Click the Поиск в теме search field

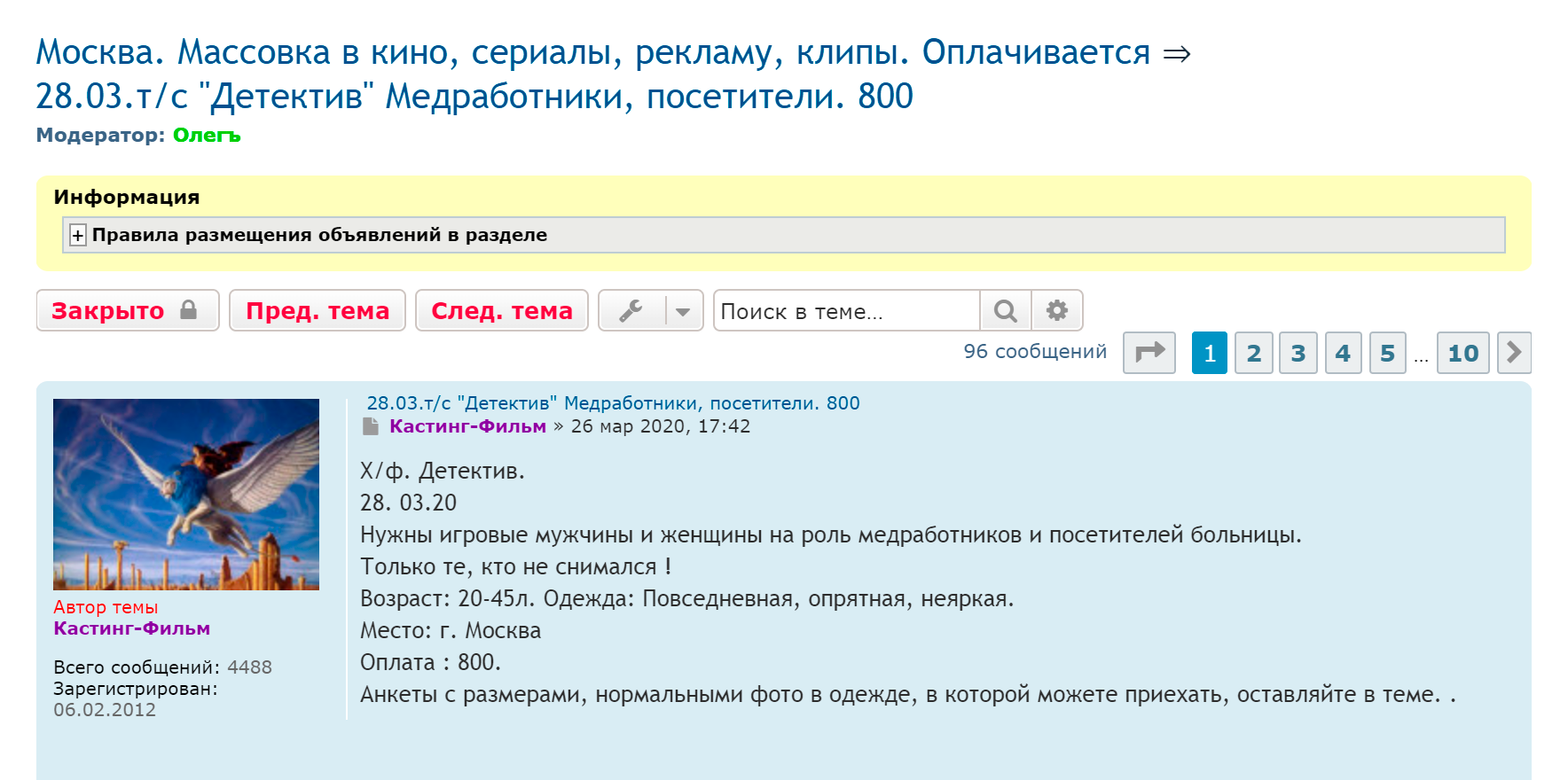click(846, 311)
